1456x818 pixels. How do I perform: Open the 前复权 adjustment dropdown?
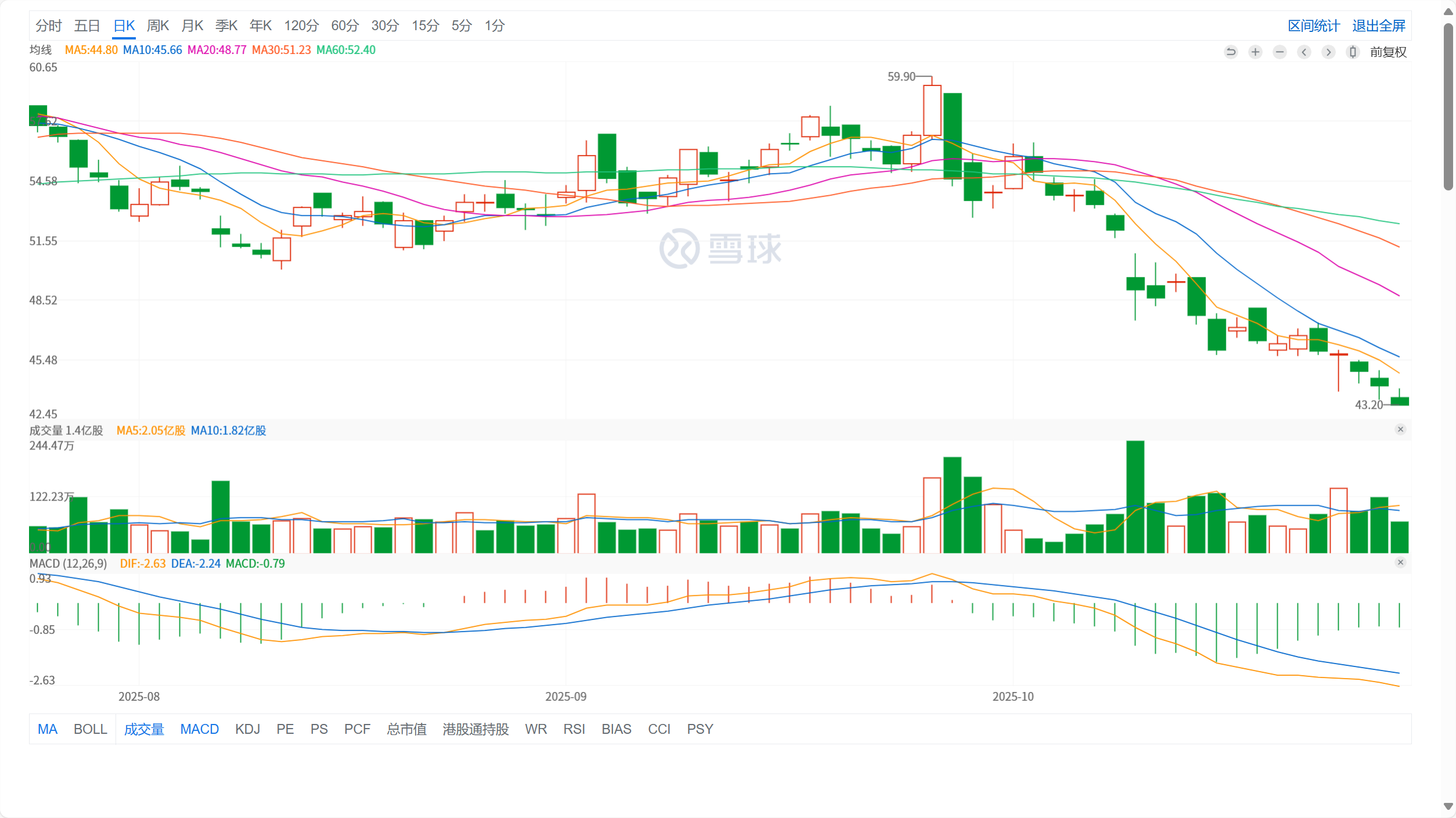pyautogui.click(x=1388, y=52)
